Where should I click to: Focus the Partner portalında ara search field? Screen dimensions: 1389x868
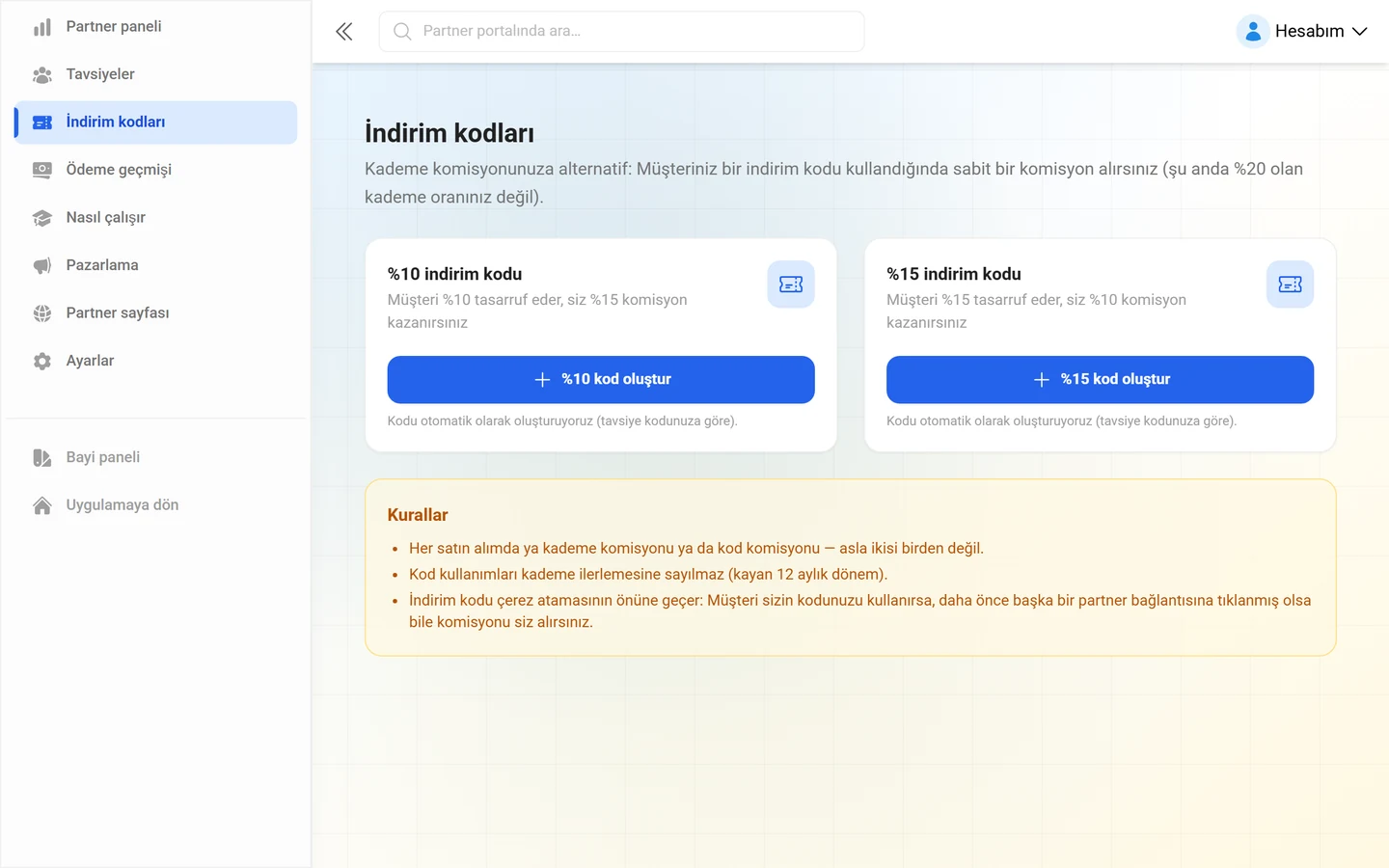622,32
